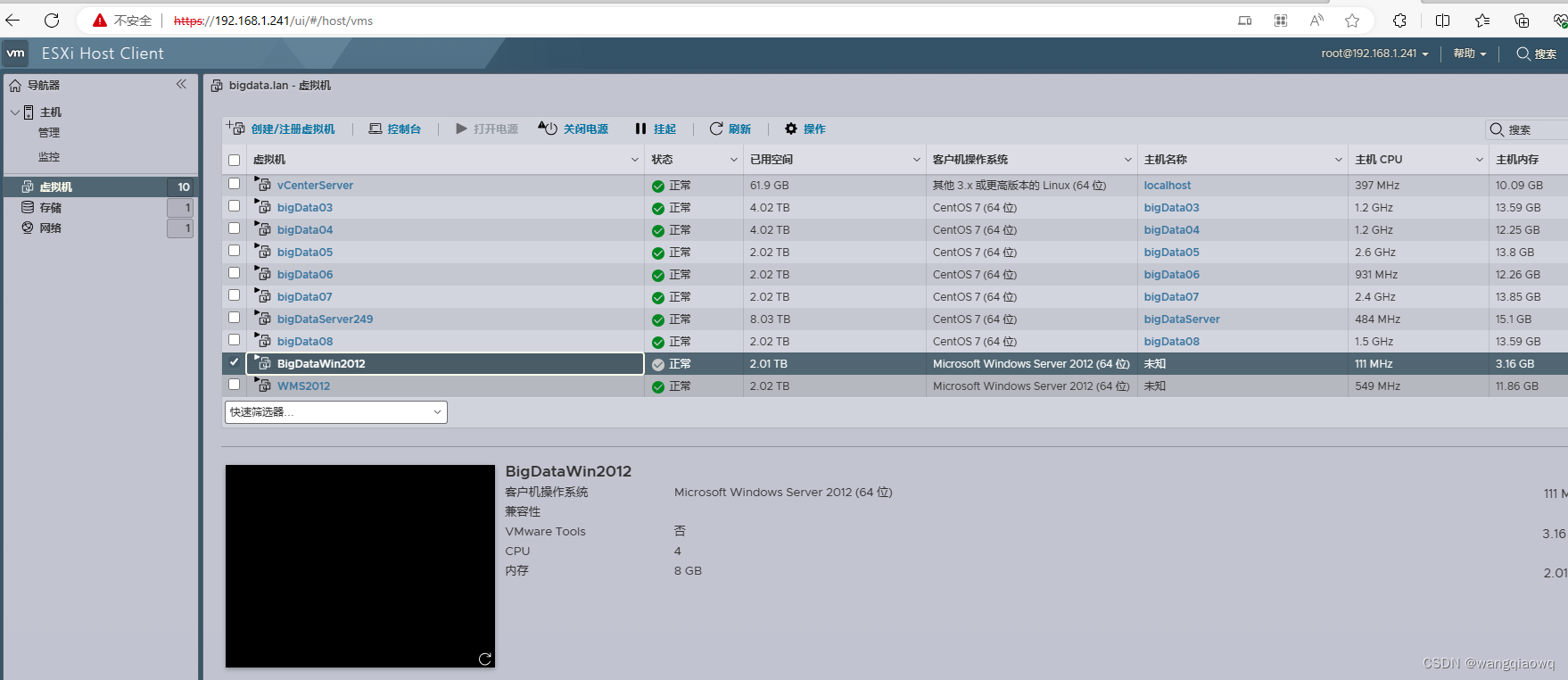Viewport: 1568px width, 680px height.
Task: Uncheck the BigDataWin2012 row checkbox
Action: 234,362
